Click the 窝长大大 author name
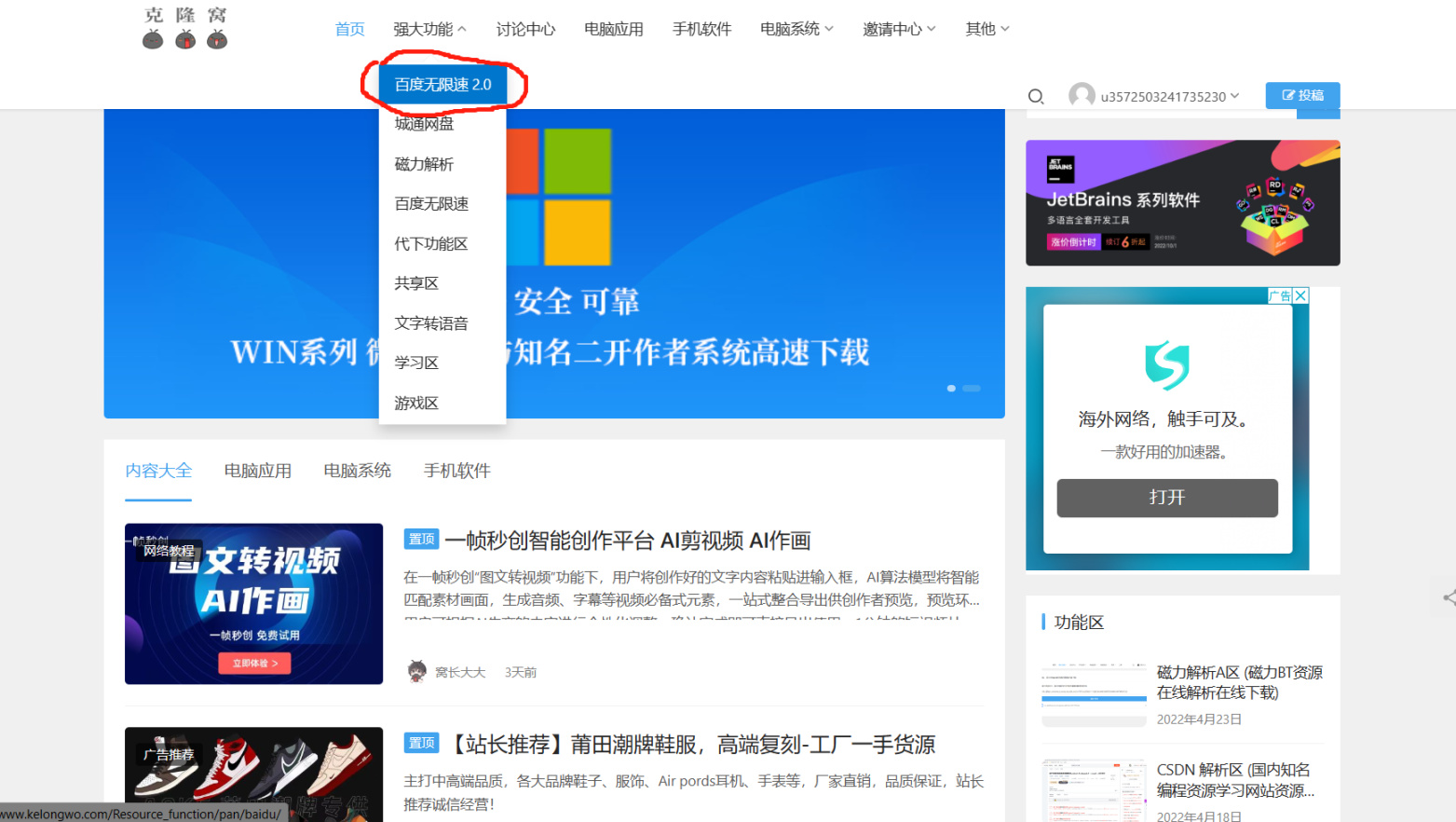Screen dimensions: 1456x822 point(460,672)
